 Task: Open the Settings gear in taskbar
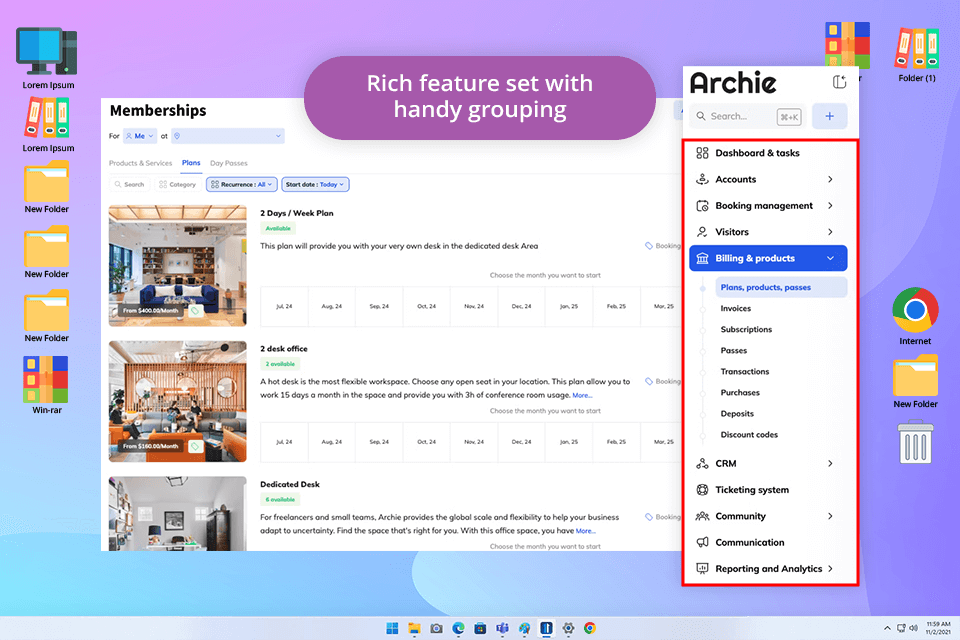coord(568,628)
